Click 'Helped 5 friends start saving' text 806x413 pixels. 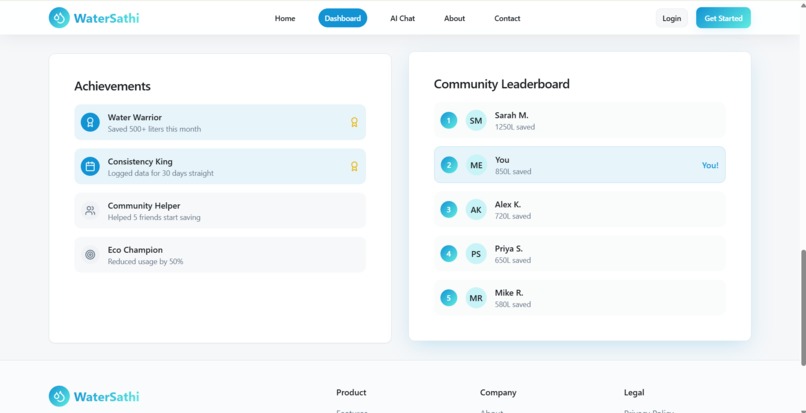(154, 218)
